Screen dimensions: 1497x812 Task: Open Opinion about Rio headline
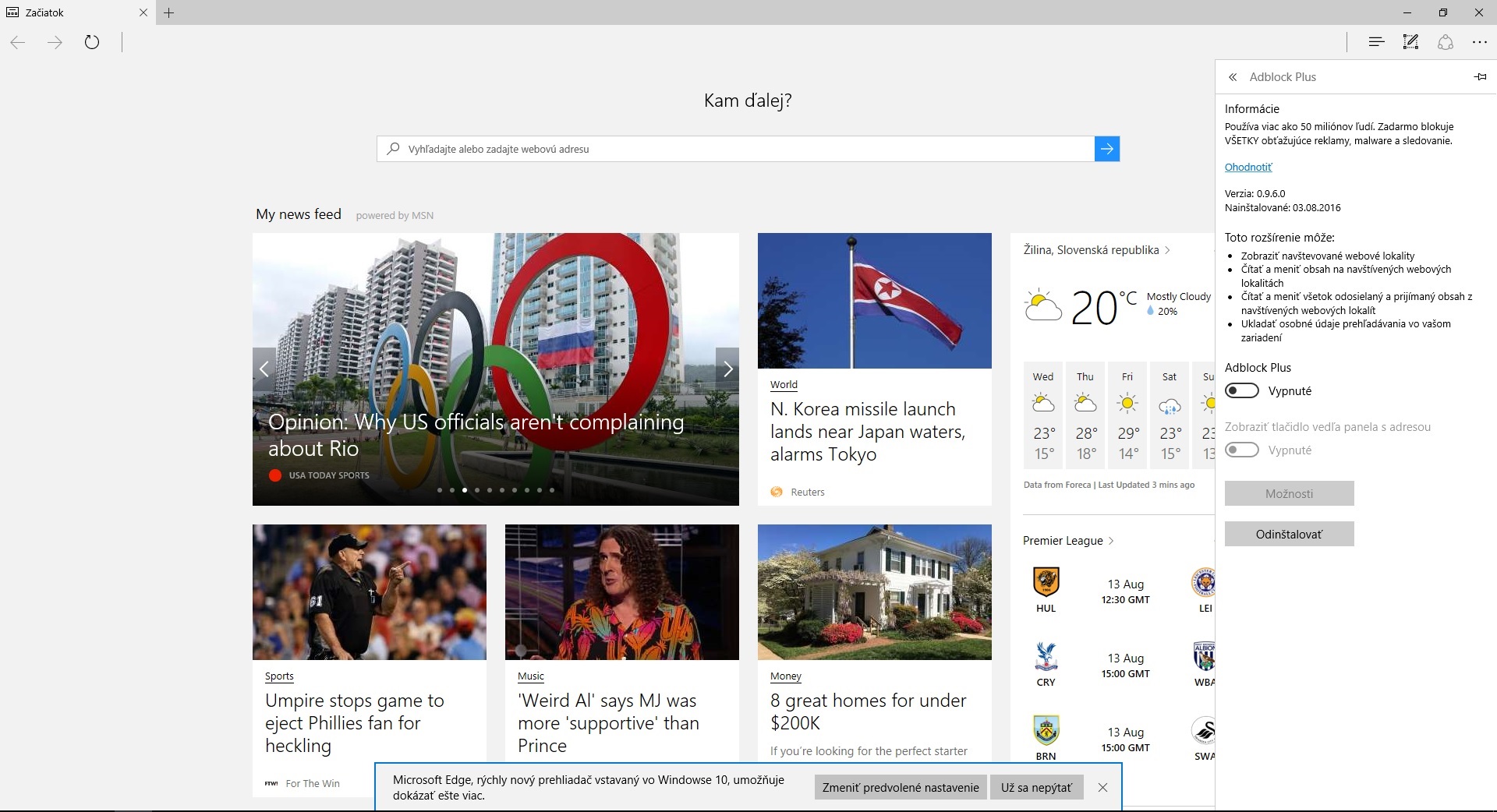476,435
